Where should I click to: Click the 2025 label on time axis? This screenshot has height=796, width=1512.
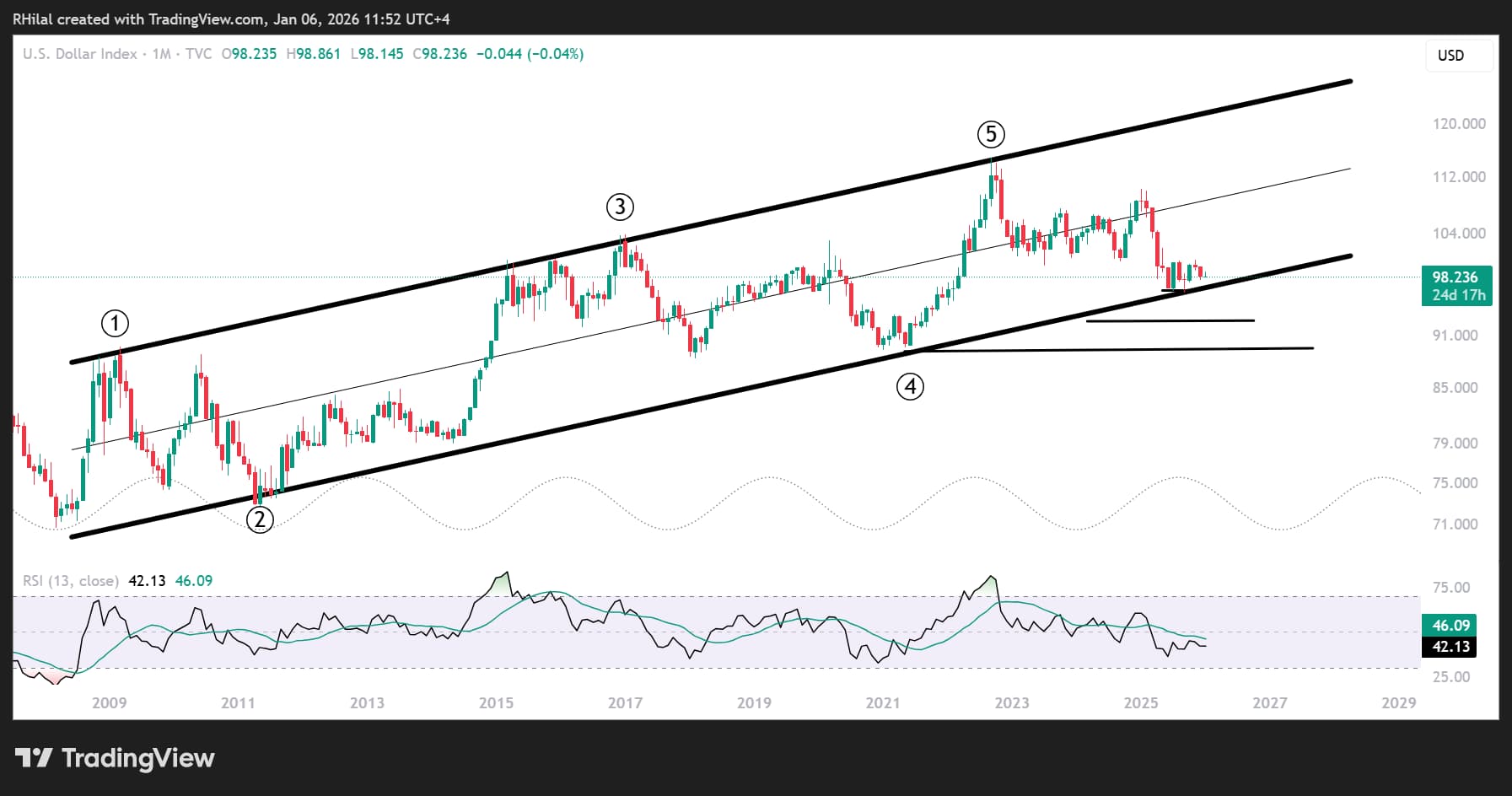point(1141,702)
